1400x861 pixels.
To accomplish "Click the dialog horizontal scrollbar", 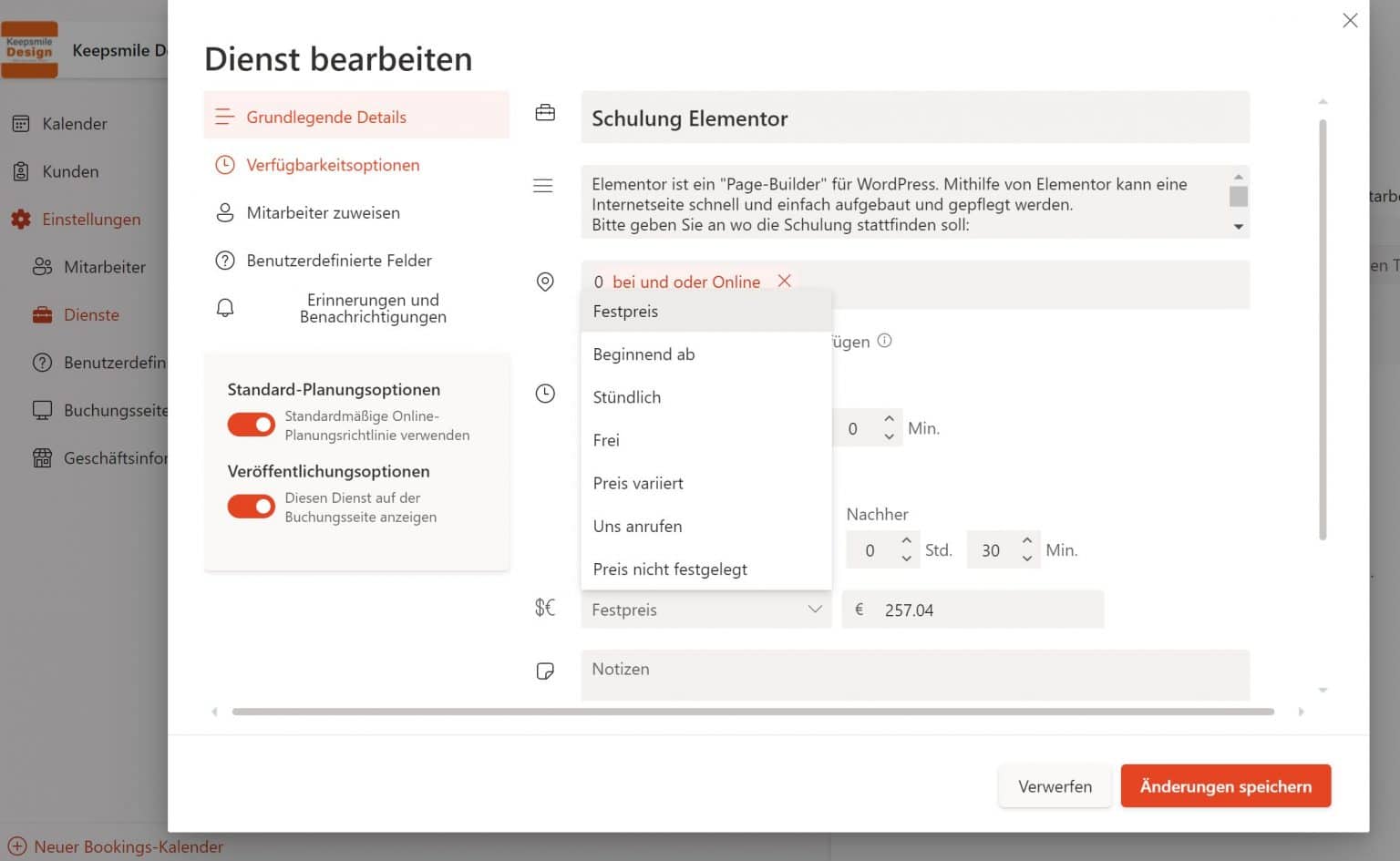I will 753,712.
